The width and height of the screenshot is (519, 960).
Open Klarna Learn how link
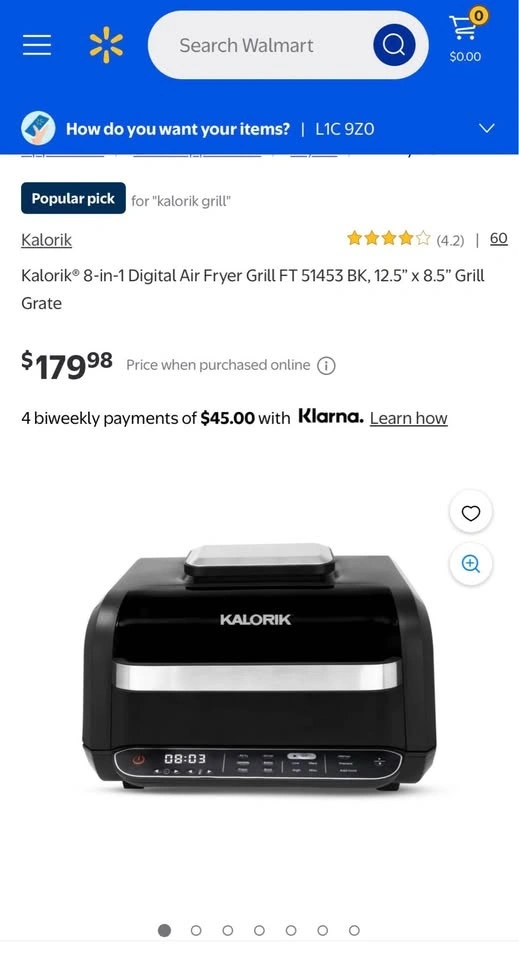coord(409,418)
